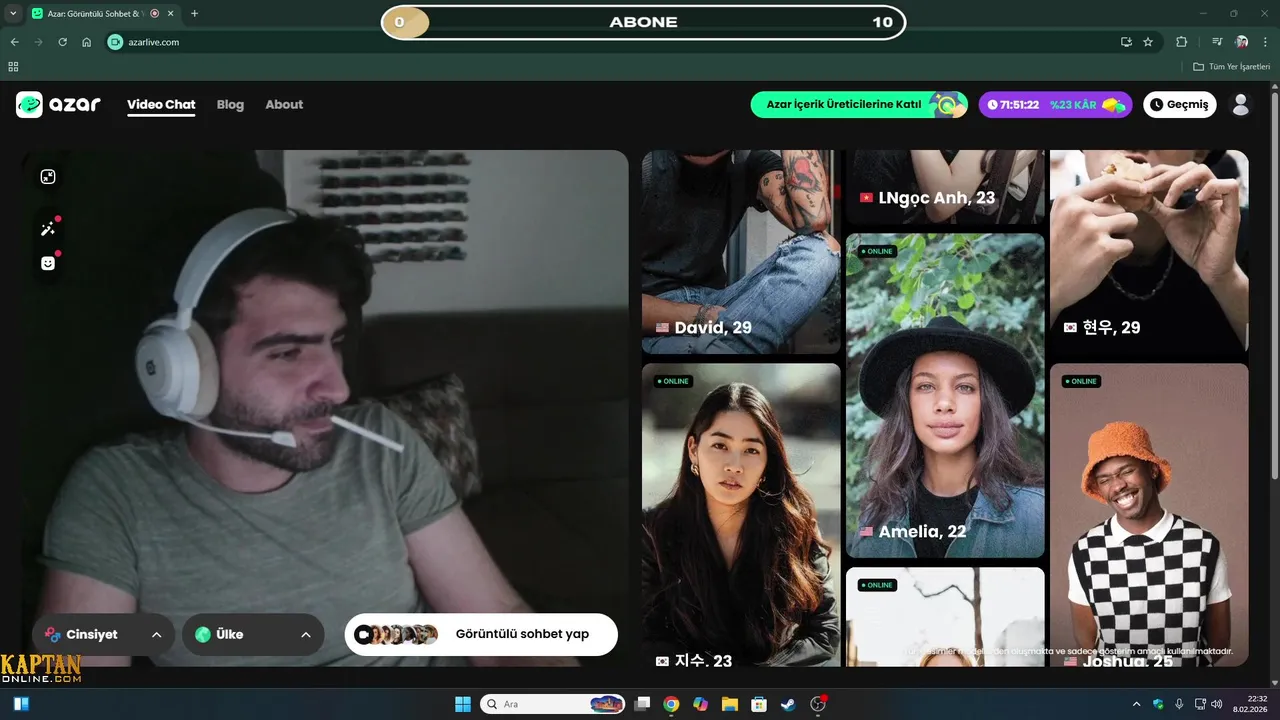Go to the Blog page
Viewport: 1280px width, 720px height.
[230, 104]
